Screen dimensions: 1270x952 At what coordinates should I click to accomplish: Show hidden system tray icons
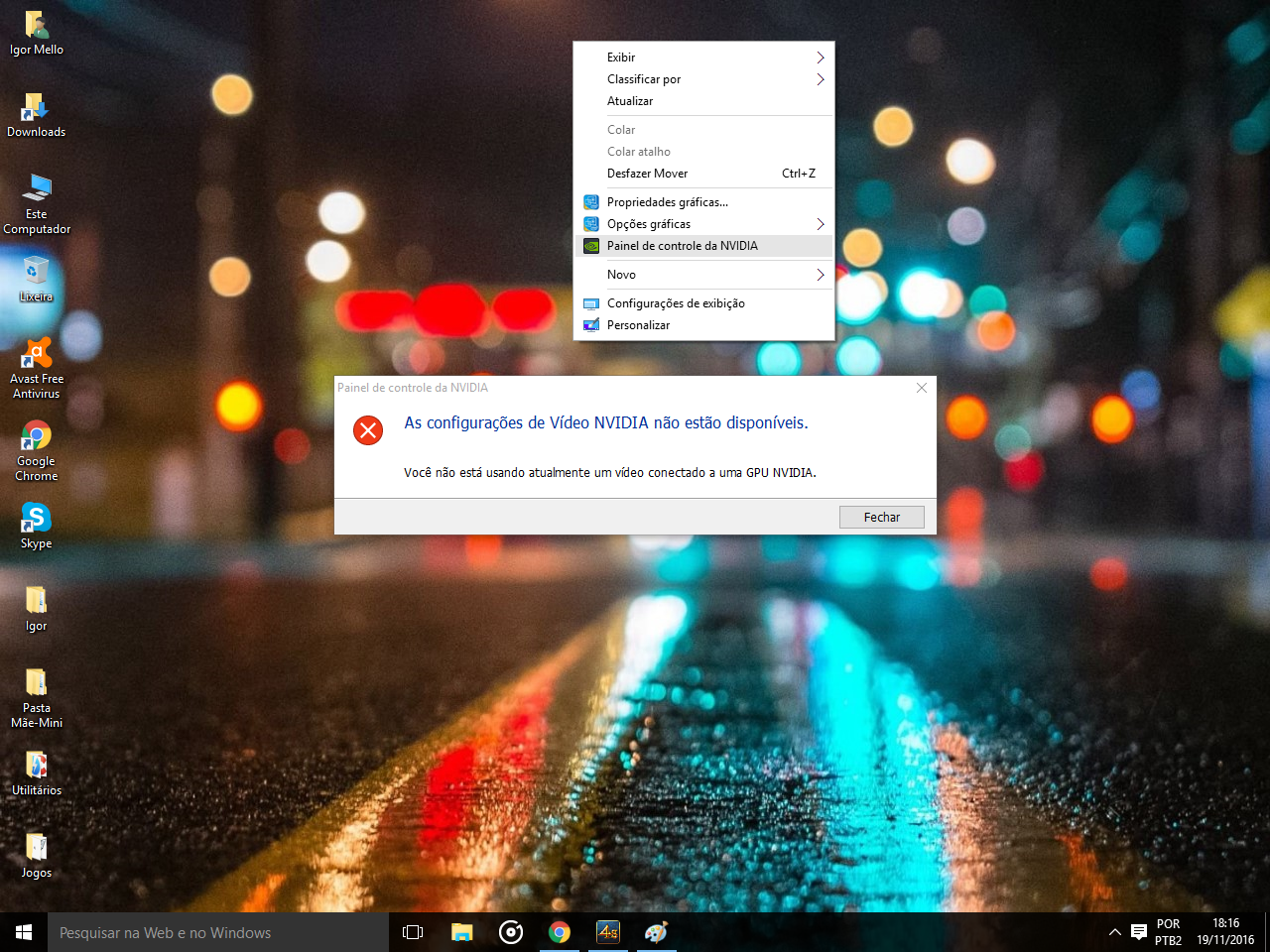[1114, 932]
